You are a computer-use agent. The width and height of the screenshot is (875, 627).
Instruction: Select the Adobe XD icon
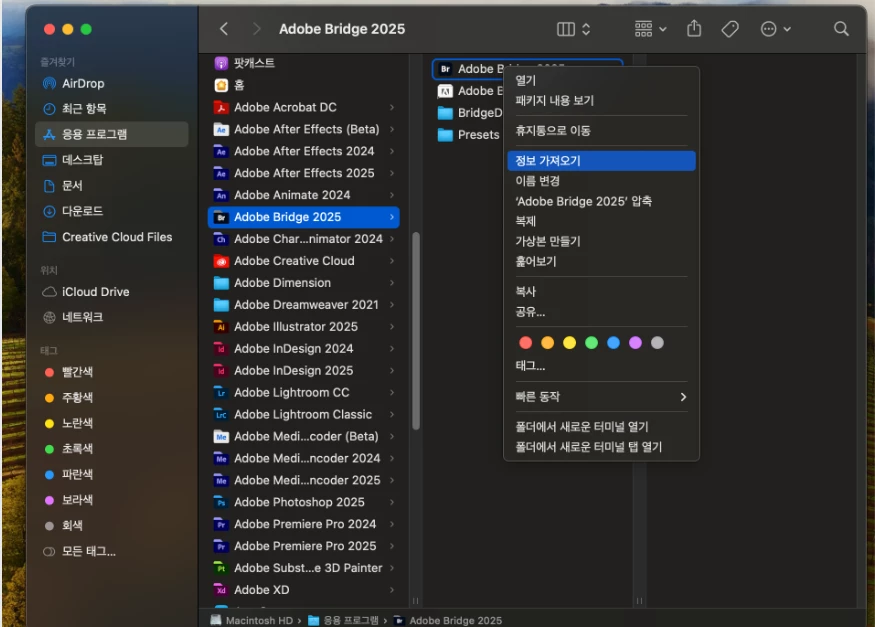point(222,590)
